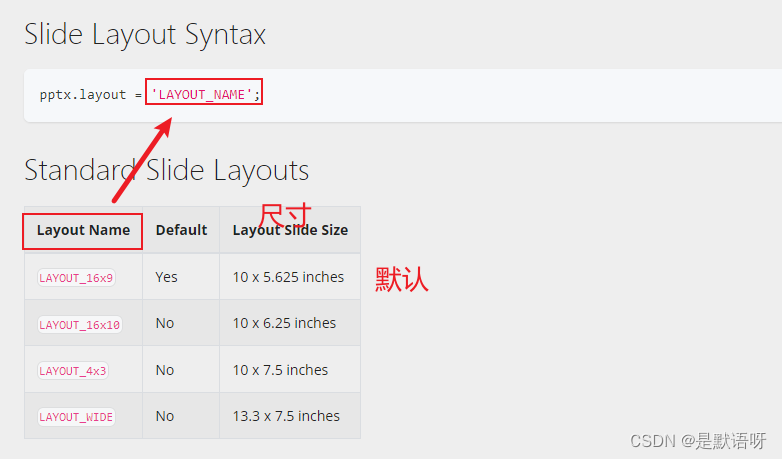
Task: Click the LAYOUT_WIDE code tag
Action: (x=76, y=417)
